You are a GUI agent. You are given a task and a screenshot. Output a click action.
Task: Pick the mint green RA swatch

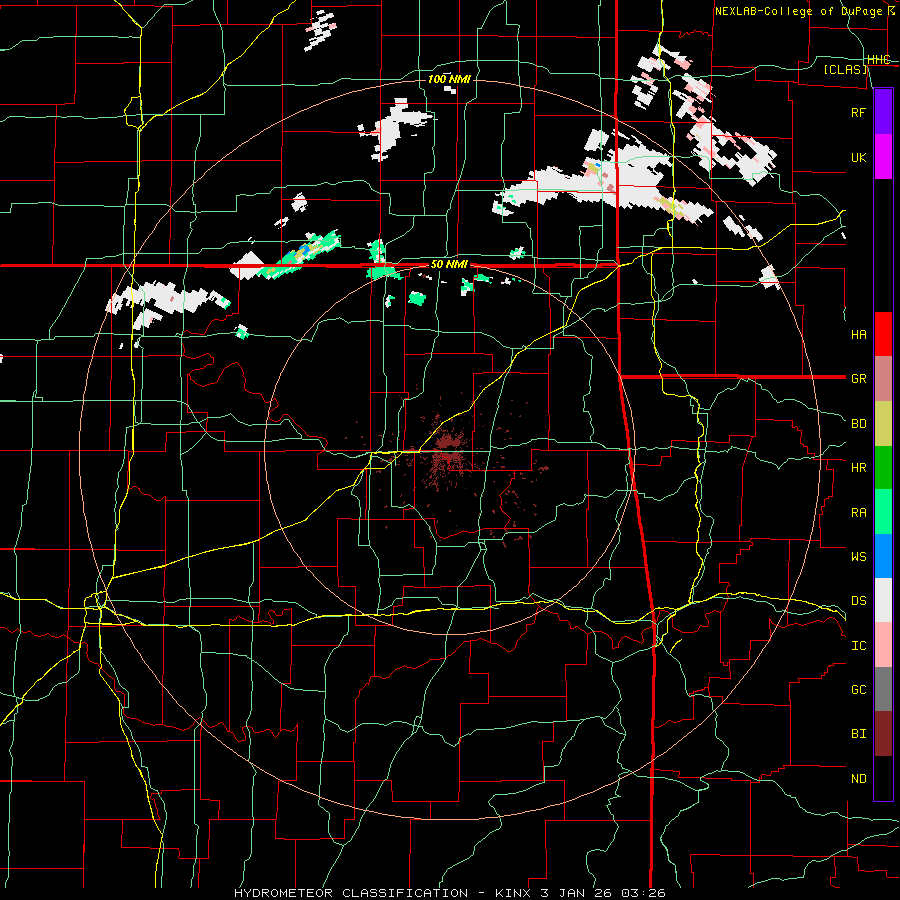(883, 512)
